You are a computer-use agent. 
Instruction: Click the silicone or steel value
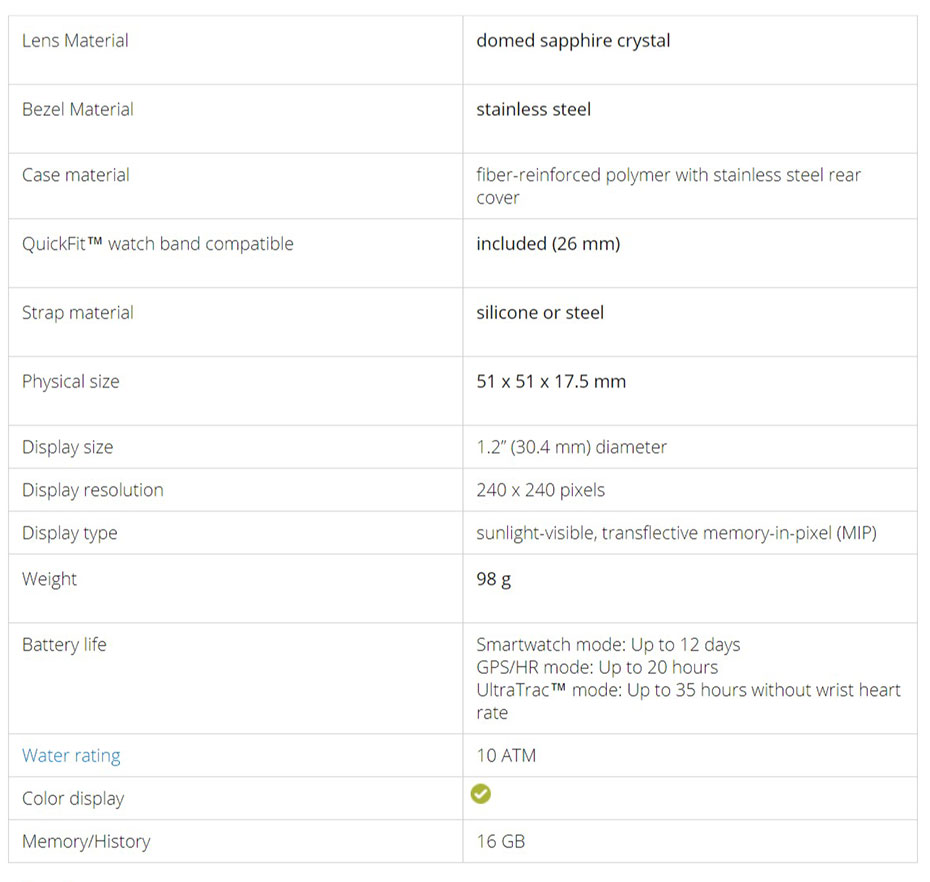tap(540, 313)
